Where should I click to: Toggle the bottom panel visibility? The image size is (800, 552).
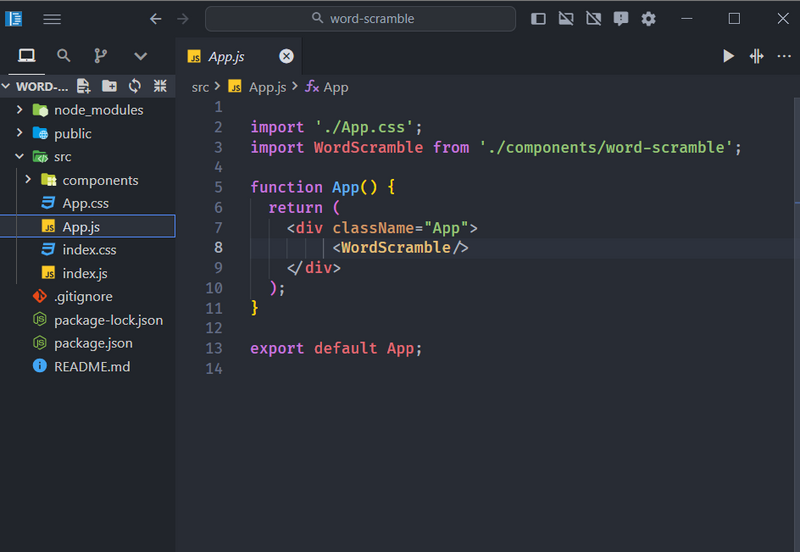coord(566,19)
